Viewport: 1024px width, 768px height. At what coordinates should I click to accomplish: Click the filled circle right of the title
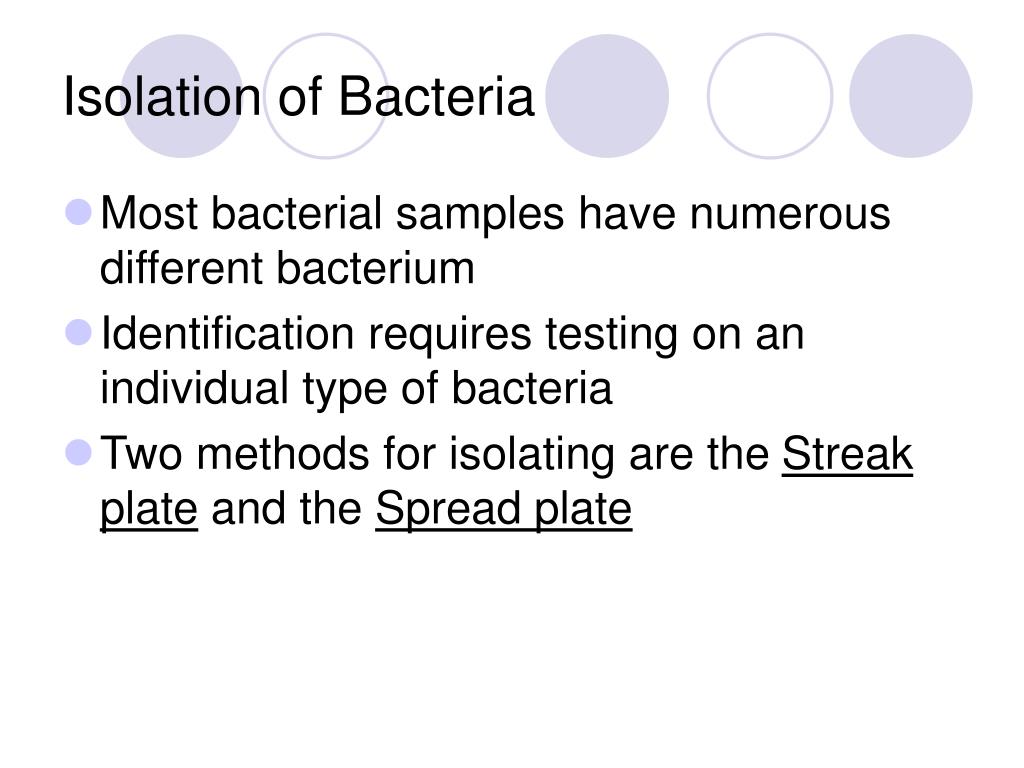pos(607,96)
